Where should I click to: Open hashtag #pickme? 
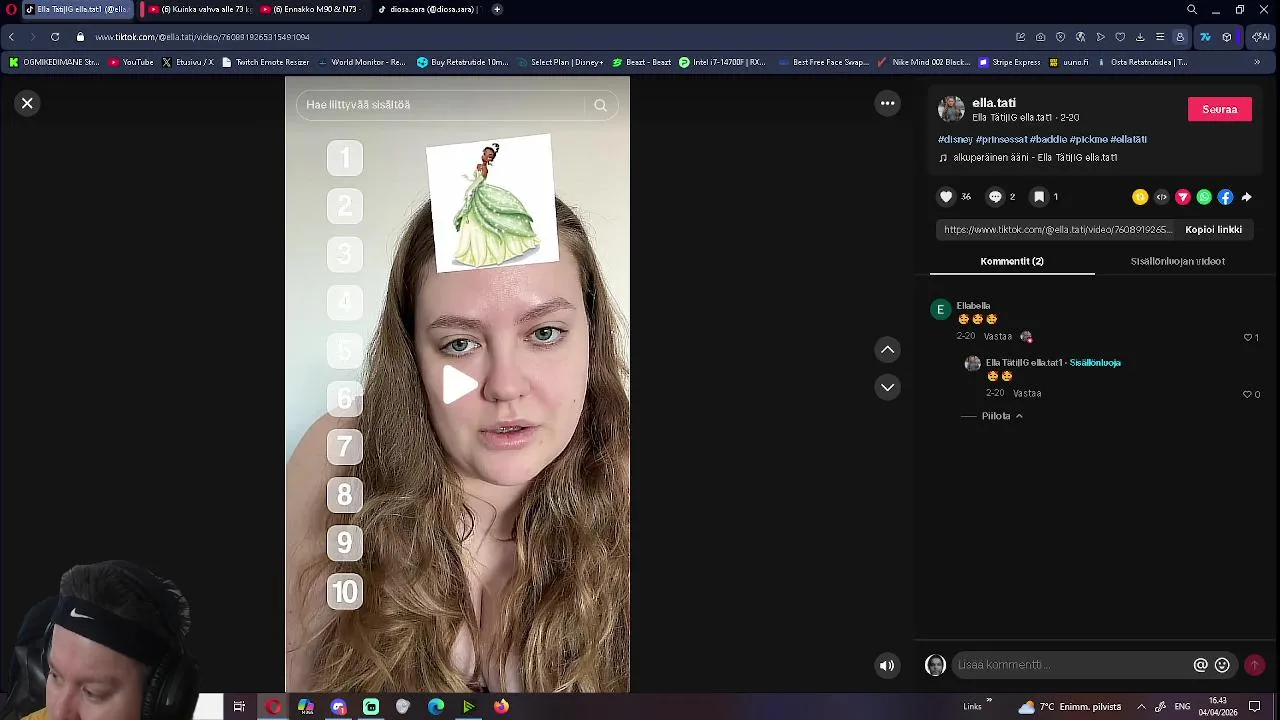pos(1087,139)
